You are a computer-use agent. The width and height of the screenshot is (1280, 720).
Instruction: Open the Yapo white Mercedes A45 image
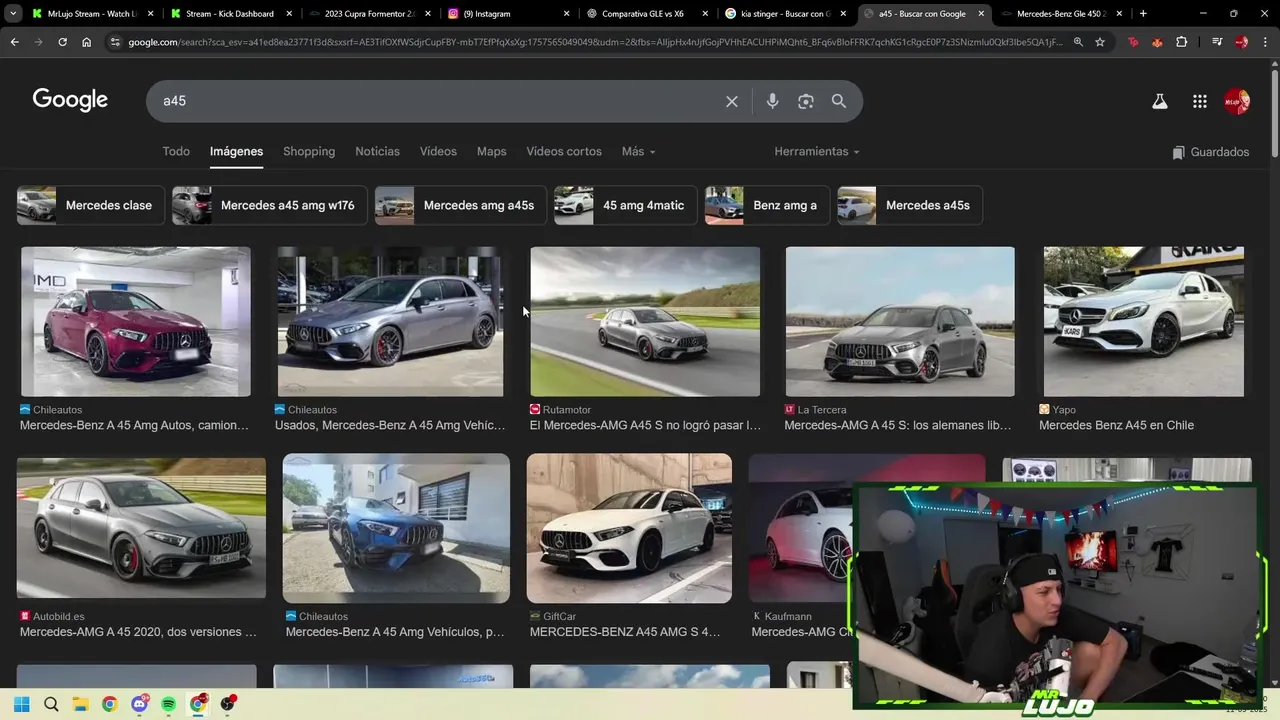pos(1144,322)
